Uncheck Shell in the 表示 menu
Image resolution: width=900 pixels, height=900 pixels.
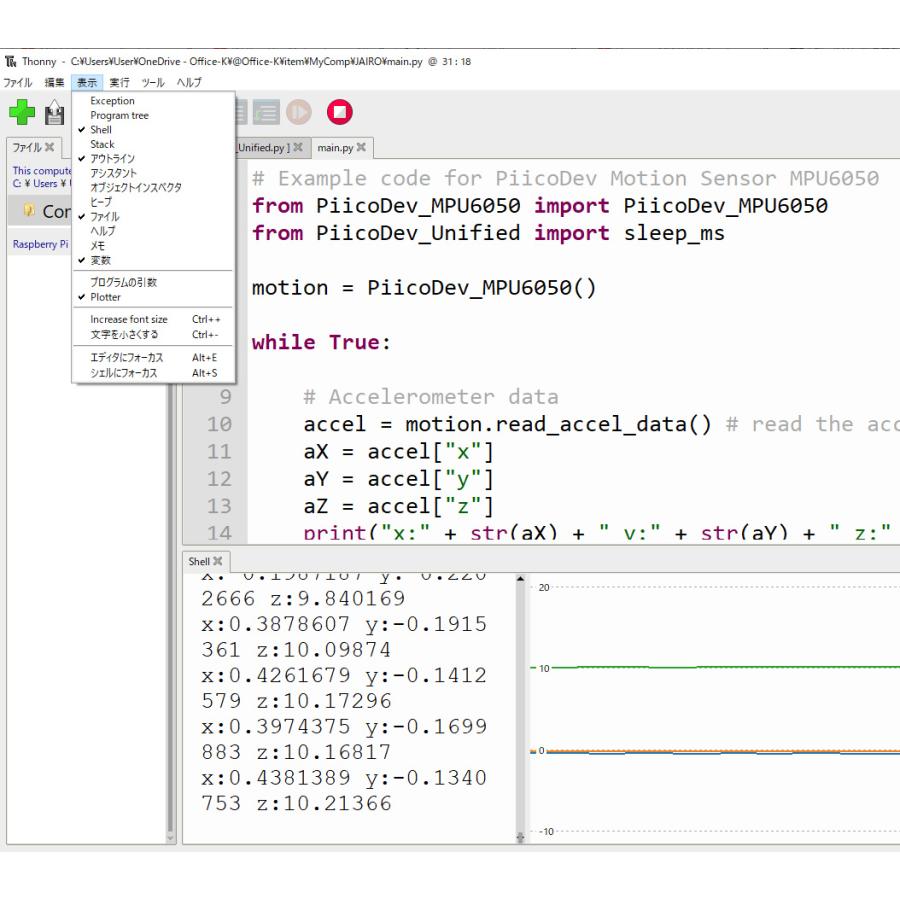[101, 130]
